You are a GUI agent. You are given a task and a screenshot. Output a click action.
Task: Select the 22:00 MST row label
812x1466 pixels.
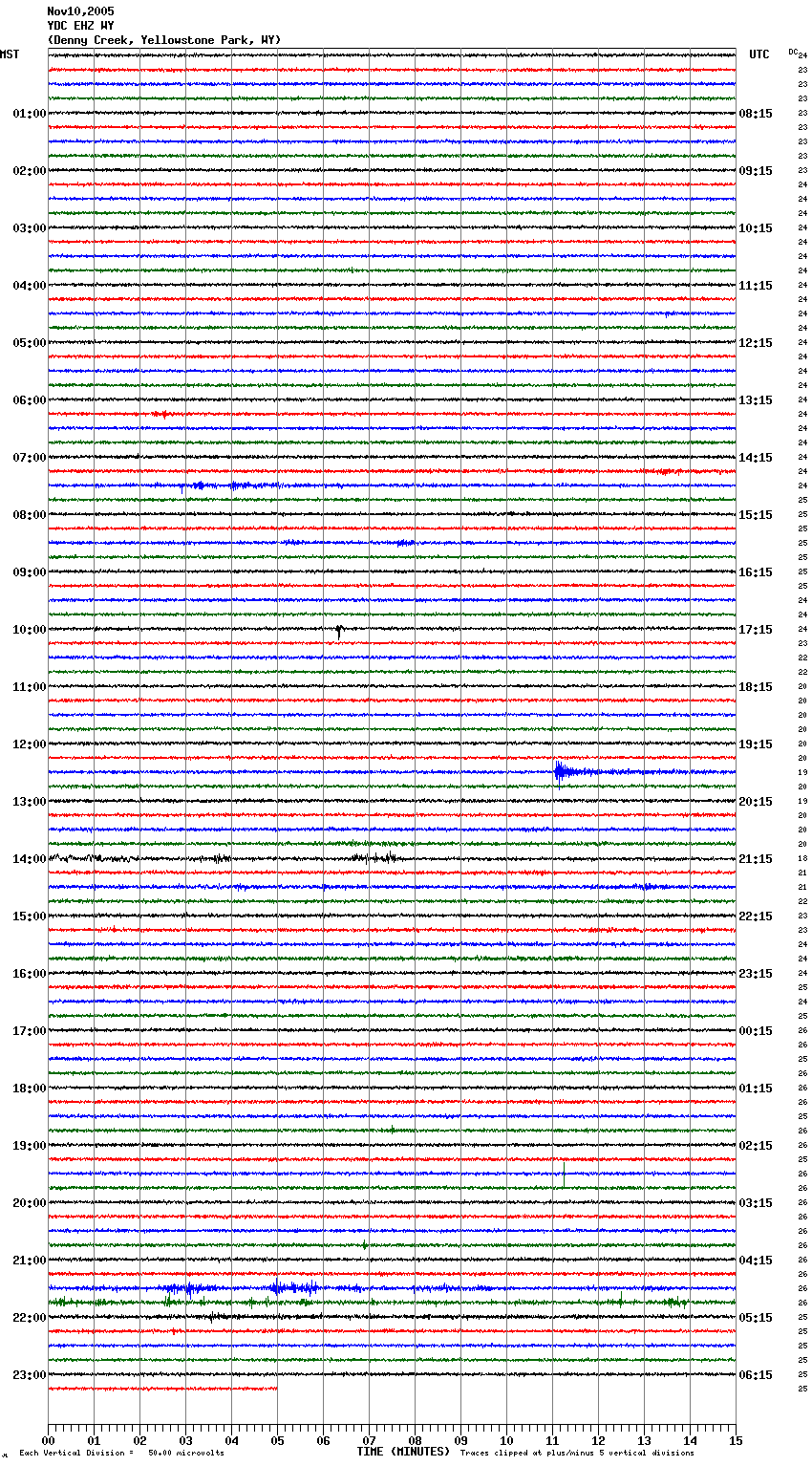click(29, 1318)
